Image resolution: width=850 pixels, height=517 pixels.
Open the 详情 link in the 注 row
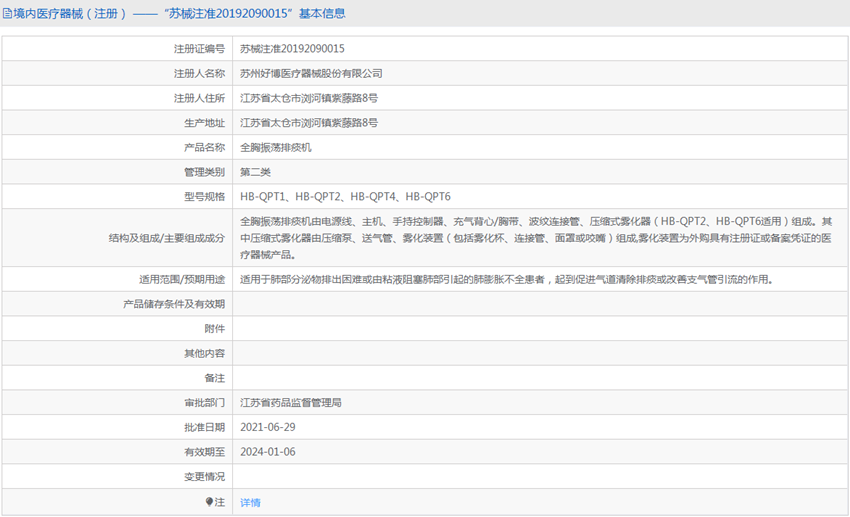point(250,502)
